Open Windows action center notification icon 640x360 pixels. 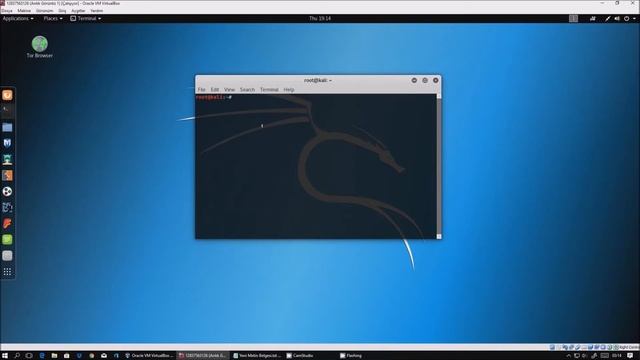click(631, 356)
